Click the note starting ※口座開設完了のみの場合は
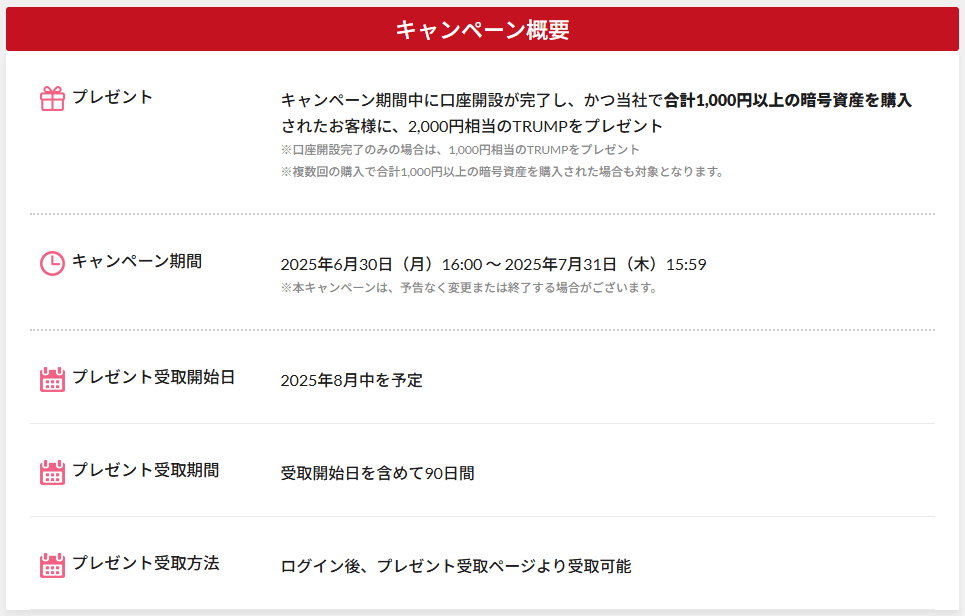Image resolution: width=965 pixels, height=616 pixels. (460, 150)
